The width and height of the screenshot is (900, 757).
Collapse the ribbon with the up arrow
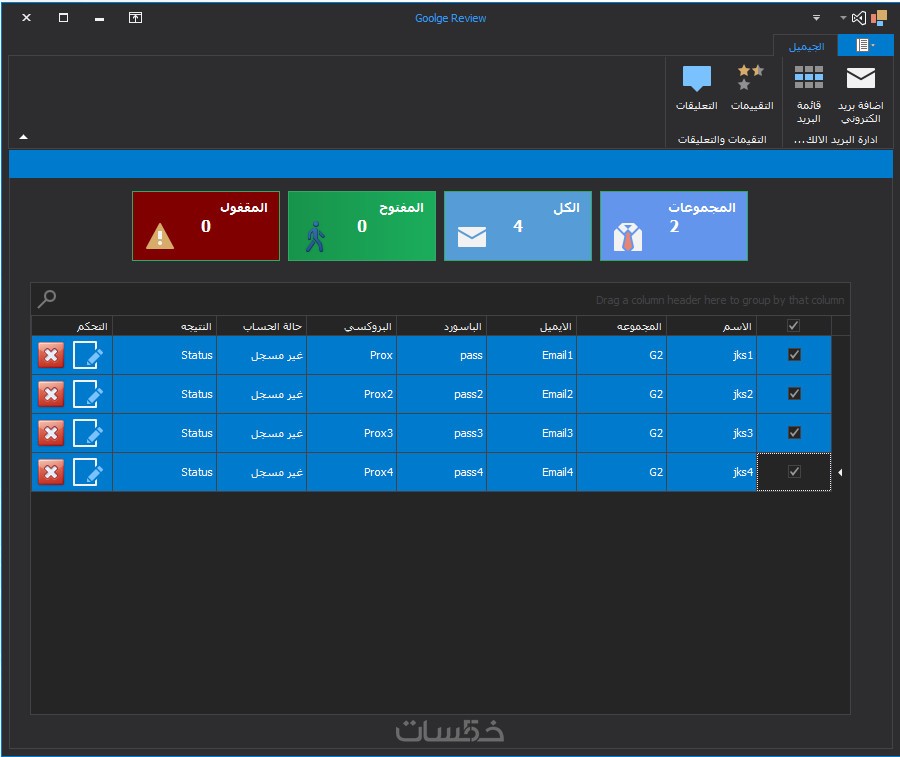pos(24,137)
